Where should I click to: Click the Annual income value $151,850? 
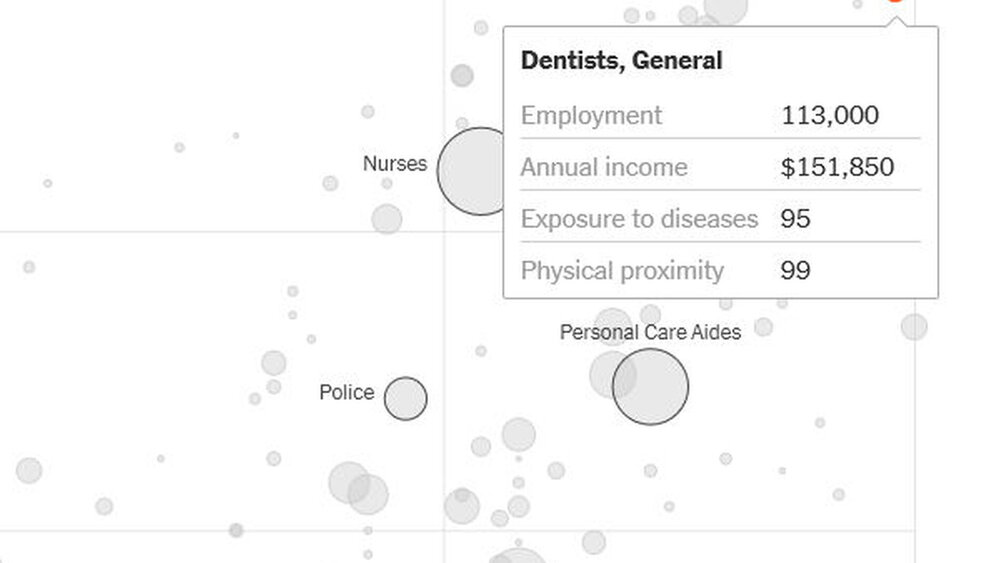click(836, 167)
